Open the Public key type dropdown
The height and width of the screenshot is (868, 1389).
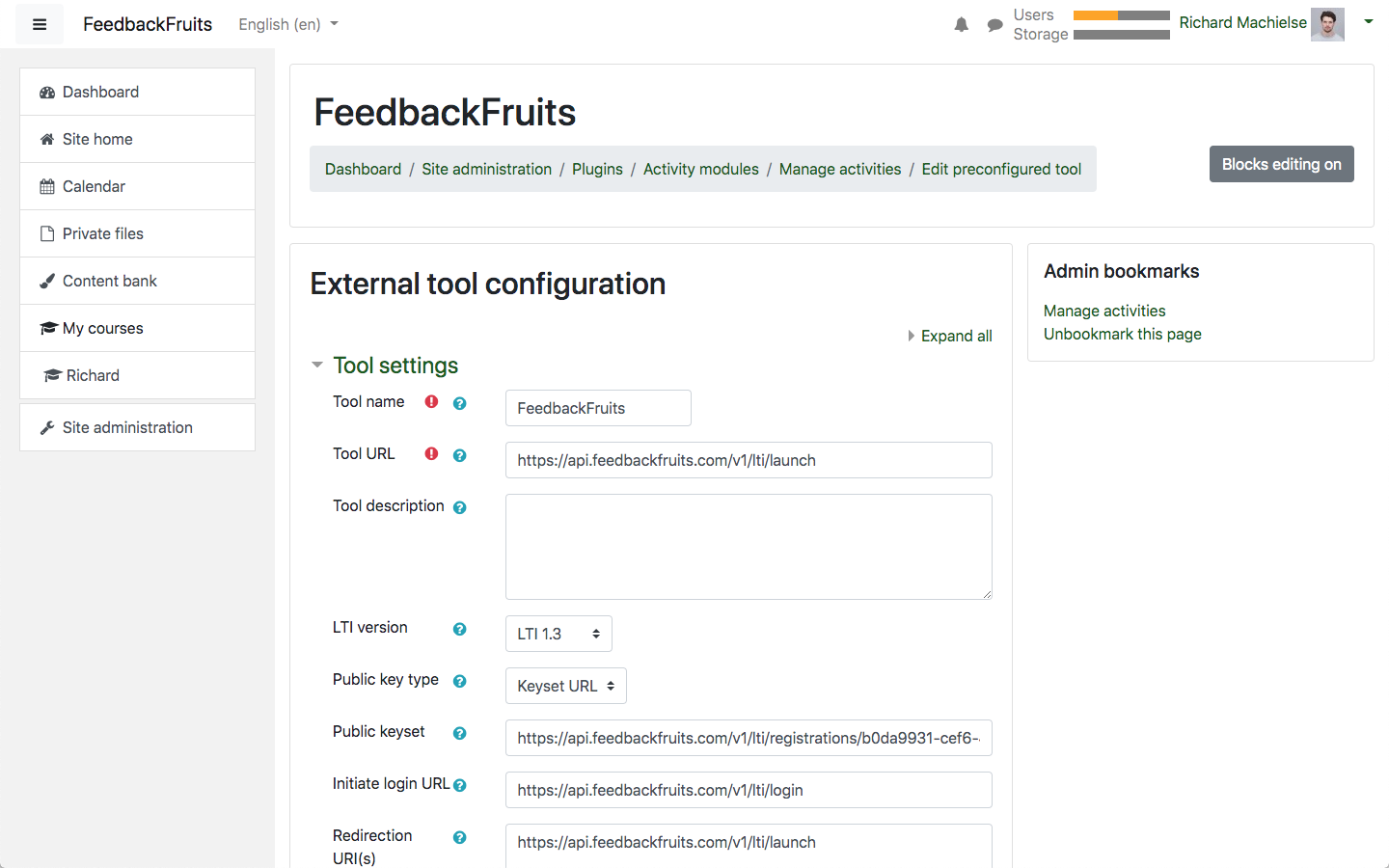click(566, 686)
